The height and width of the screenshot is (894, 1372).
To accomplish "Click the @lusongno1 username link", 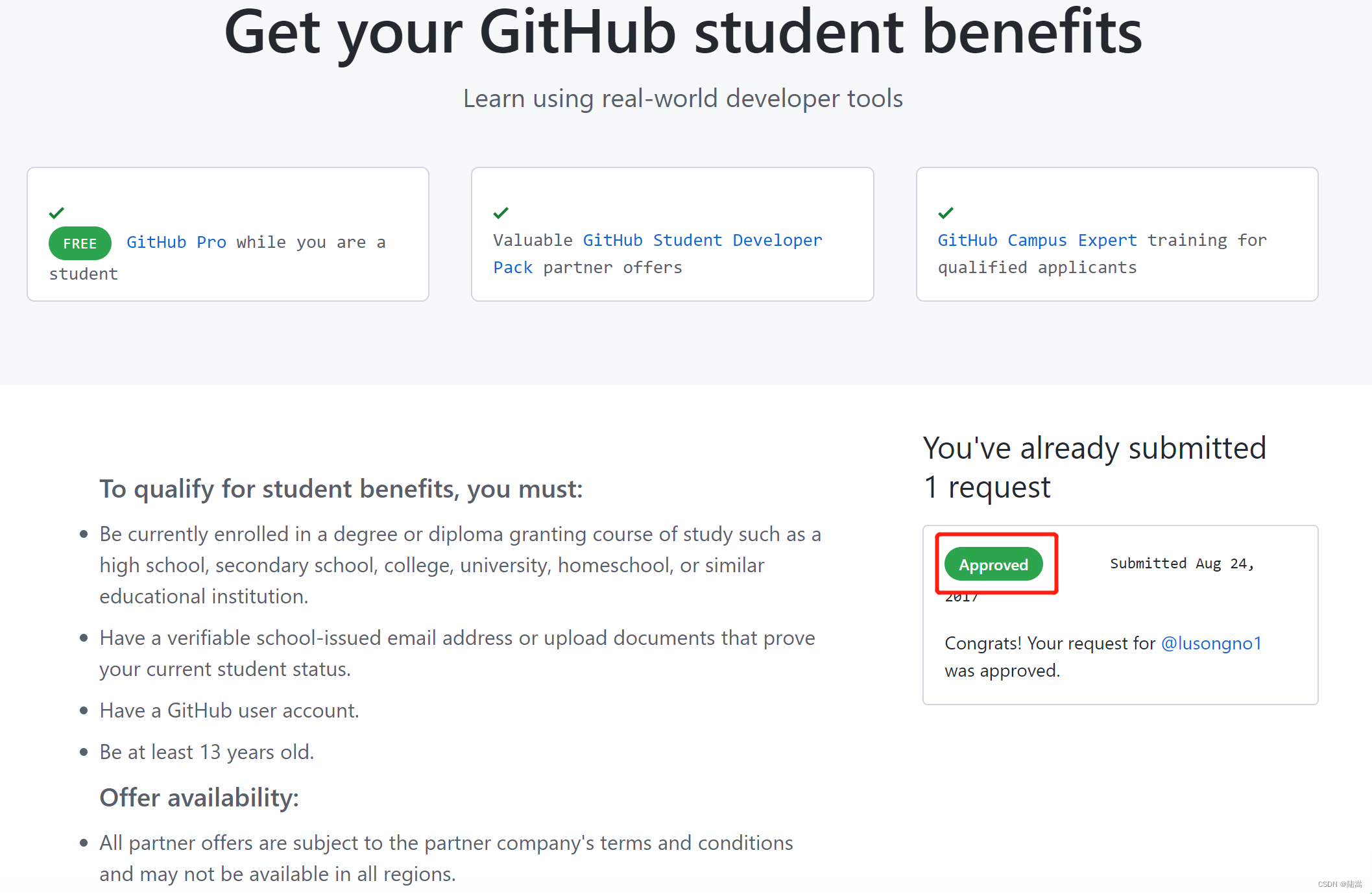I will click(1211, 643).
